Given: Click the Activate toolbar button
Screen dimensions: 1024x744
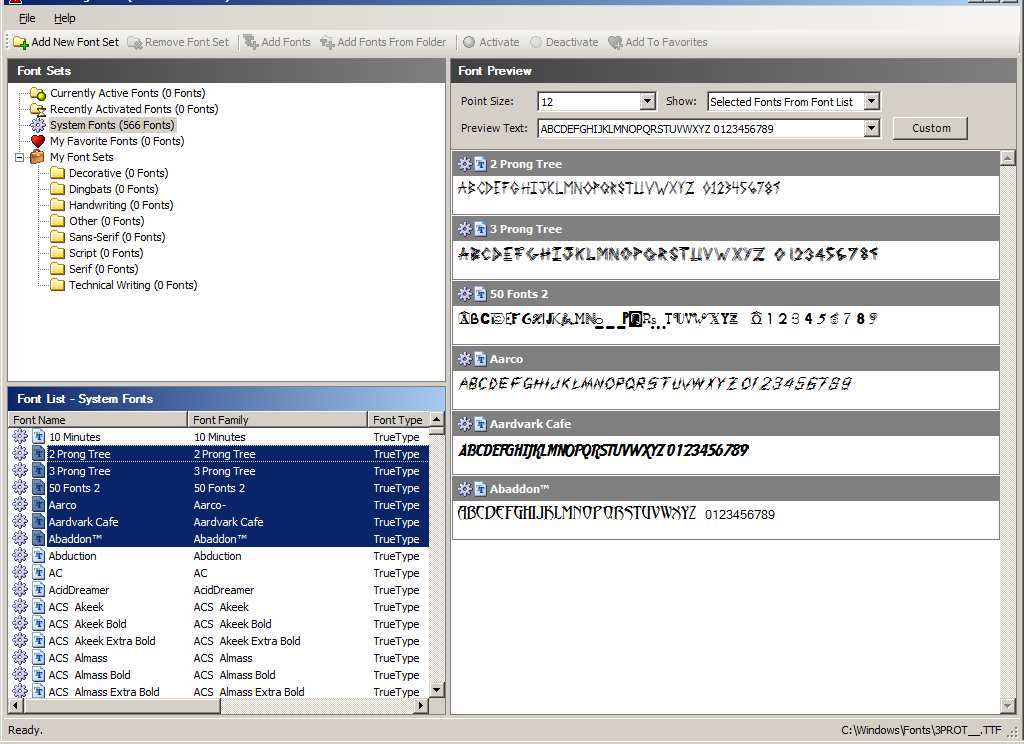Looking at the screenshot, I should (491, 42).
